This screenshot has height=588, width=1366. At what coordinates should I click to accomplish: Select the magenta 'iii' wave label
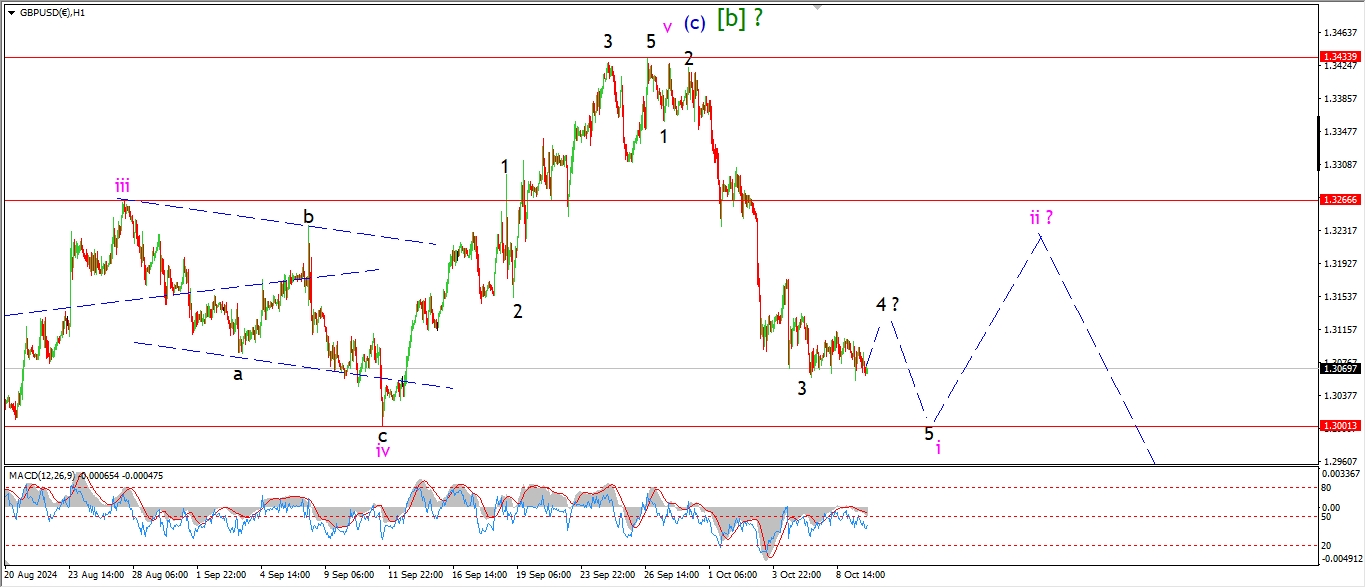[121, 185]
